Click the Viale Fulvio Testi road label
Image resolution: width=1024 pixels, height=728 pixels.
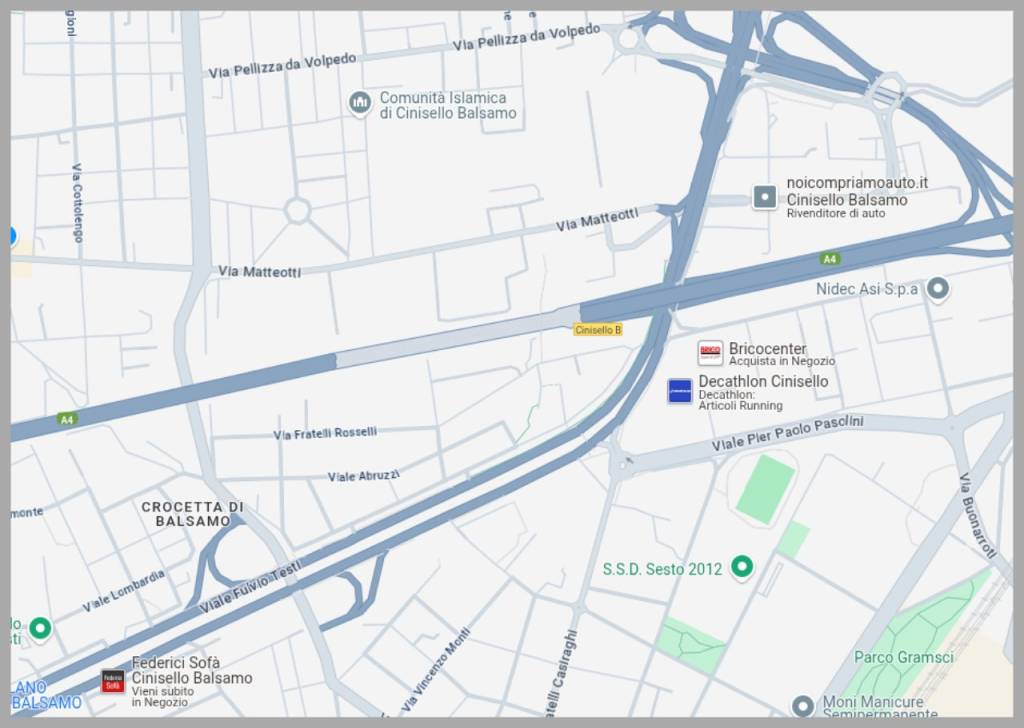click(250, 586)
